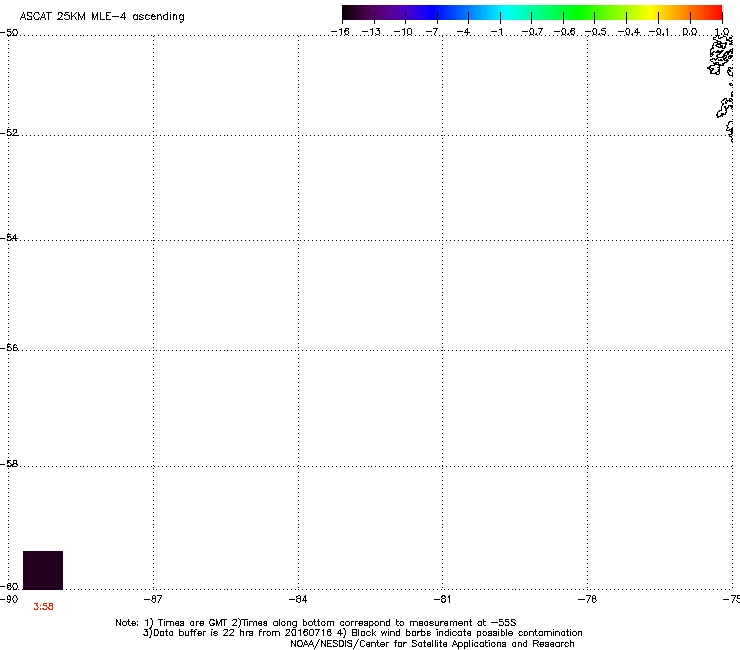The image size is (740, 650).
Task: Click the -0.1 color bar label
Action: point(659,32)
